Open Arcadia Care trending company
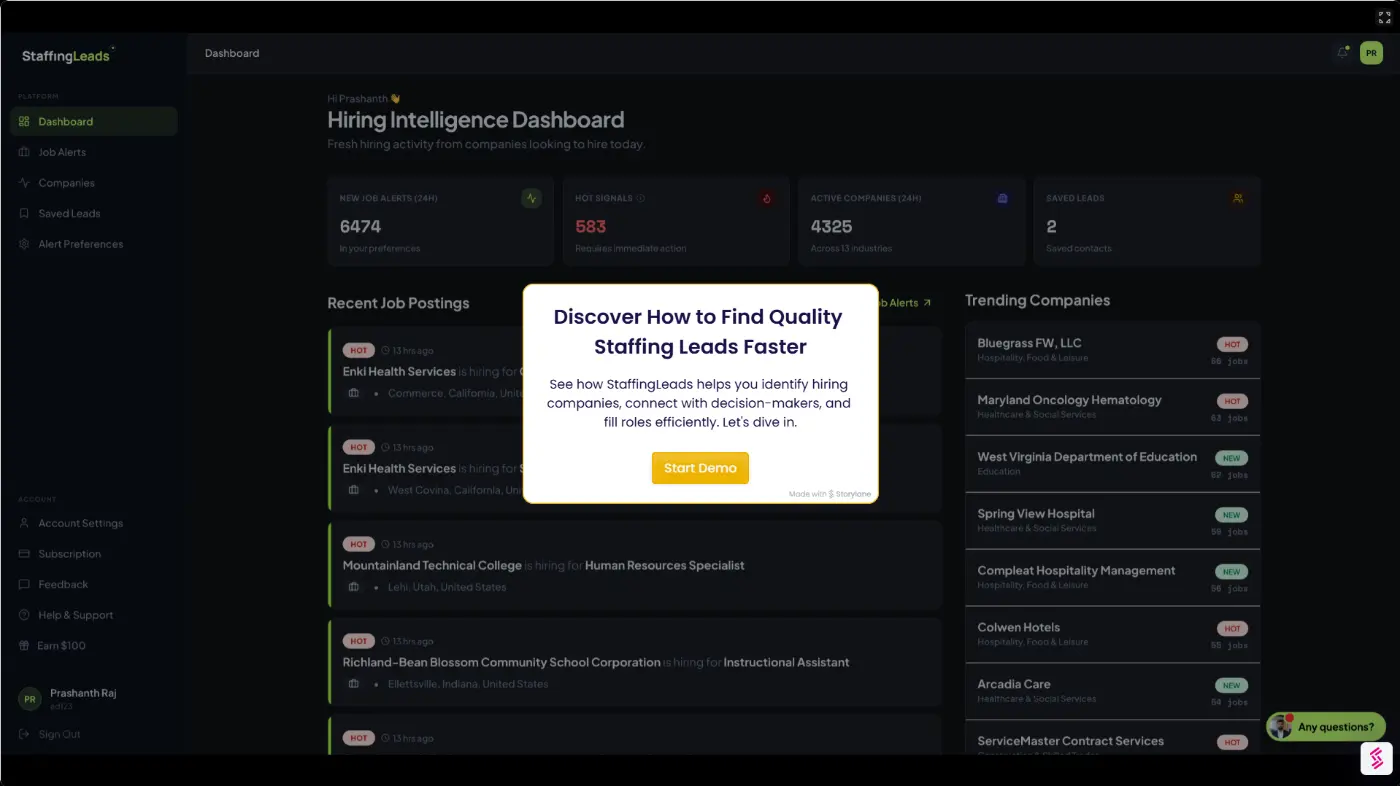1400x786 pixels. (x=1112, y=692)
